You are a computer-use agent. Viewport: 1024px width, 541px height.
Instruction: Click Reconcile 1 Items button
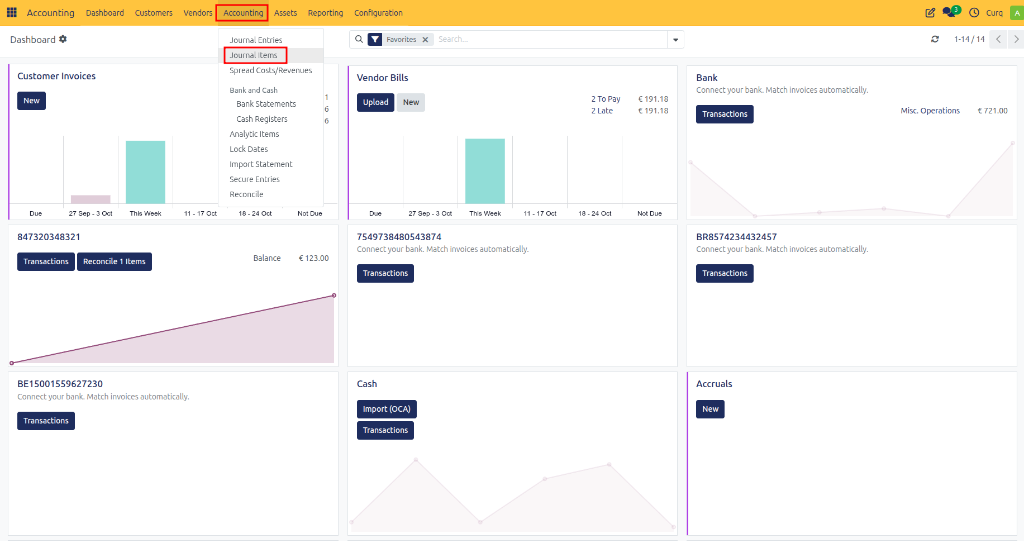click(114, 261)
